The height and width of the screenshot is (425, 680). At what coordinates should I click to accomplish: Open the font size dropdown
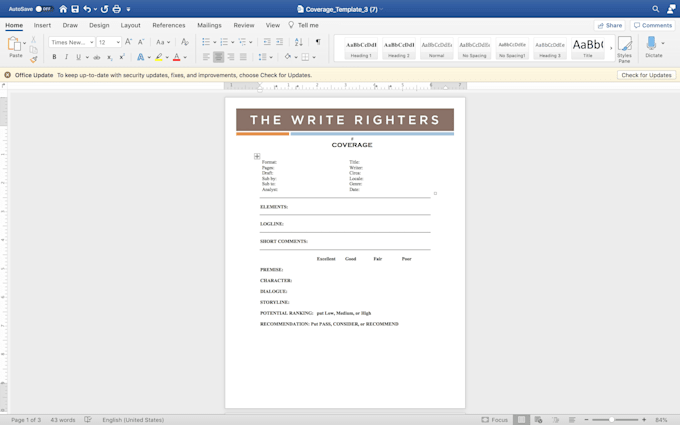[x=118, y=42]
